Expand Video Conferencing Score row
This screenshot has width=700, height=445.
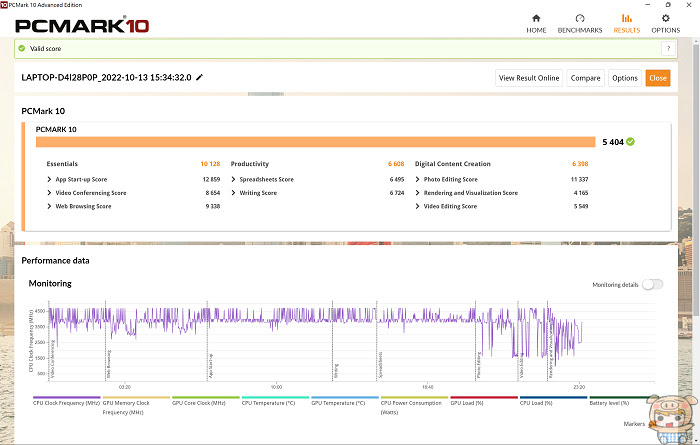(x=49, y=193)
